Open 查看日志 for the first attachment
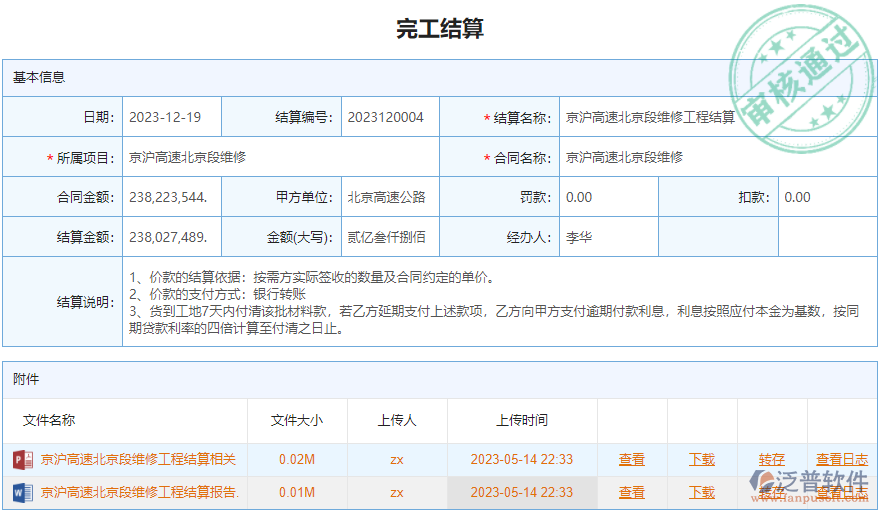 (x=842, y=460)
